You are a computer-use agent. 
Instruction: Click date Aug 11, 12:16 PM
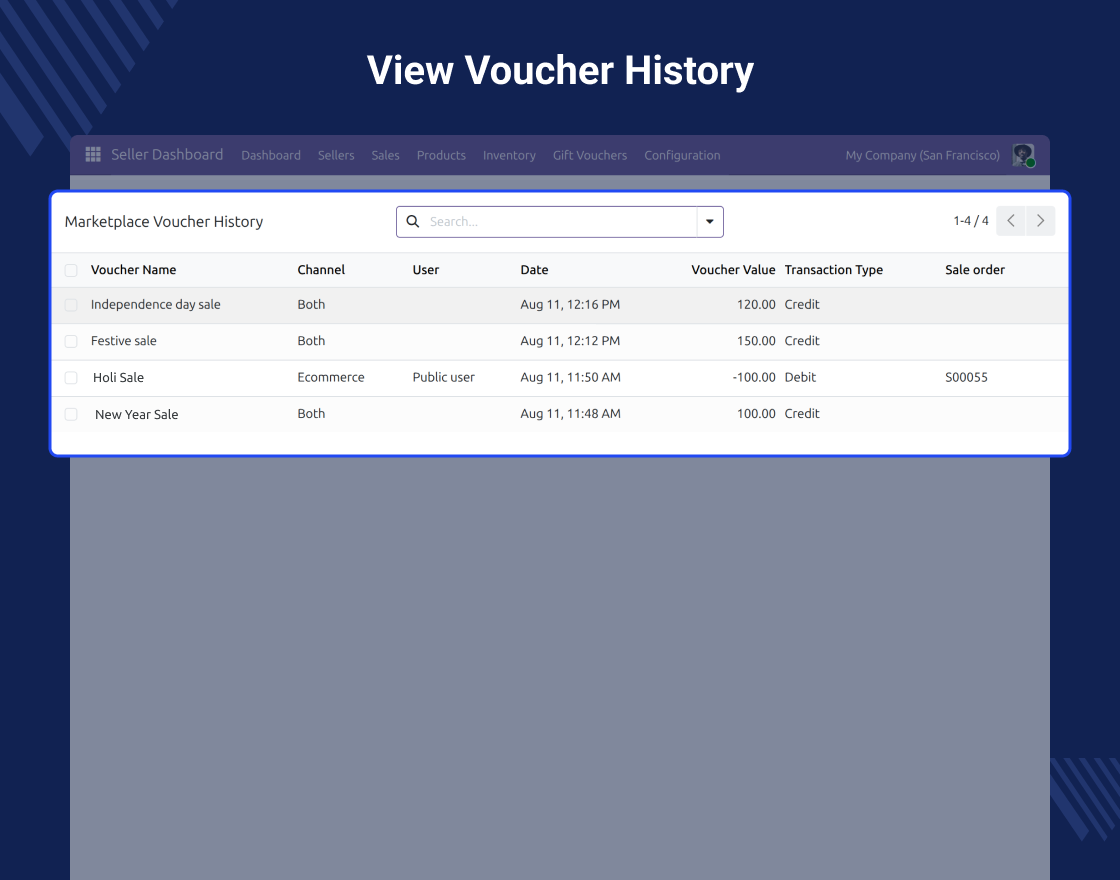click(x=570, y=304)
